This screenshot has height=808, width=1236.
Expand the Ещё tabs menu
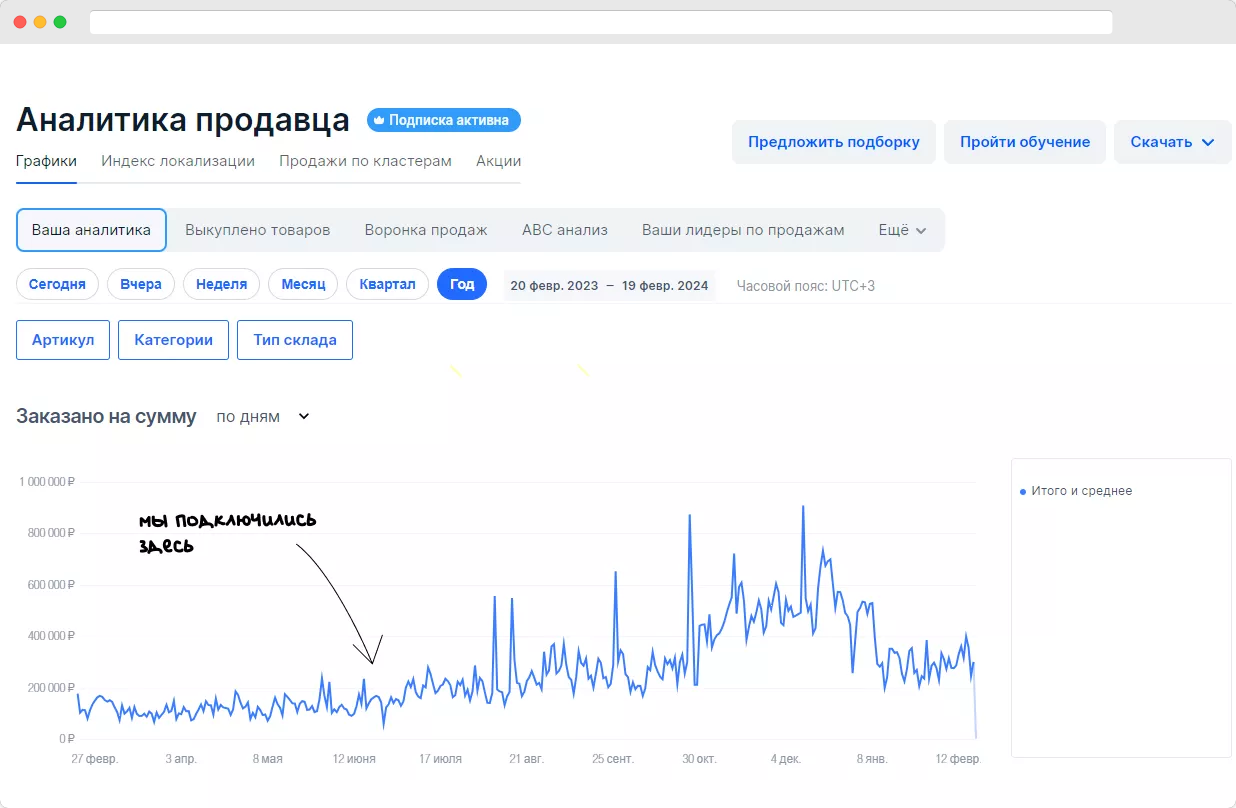coord(902,230)
